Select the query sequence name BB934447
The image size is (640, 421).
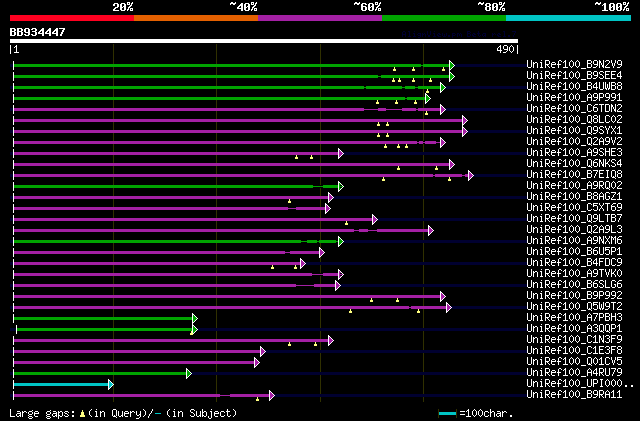click(37, 32)
